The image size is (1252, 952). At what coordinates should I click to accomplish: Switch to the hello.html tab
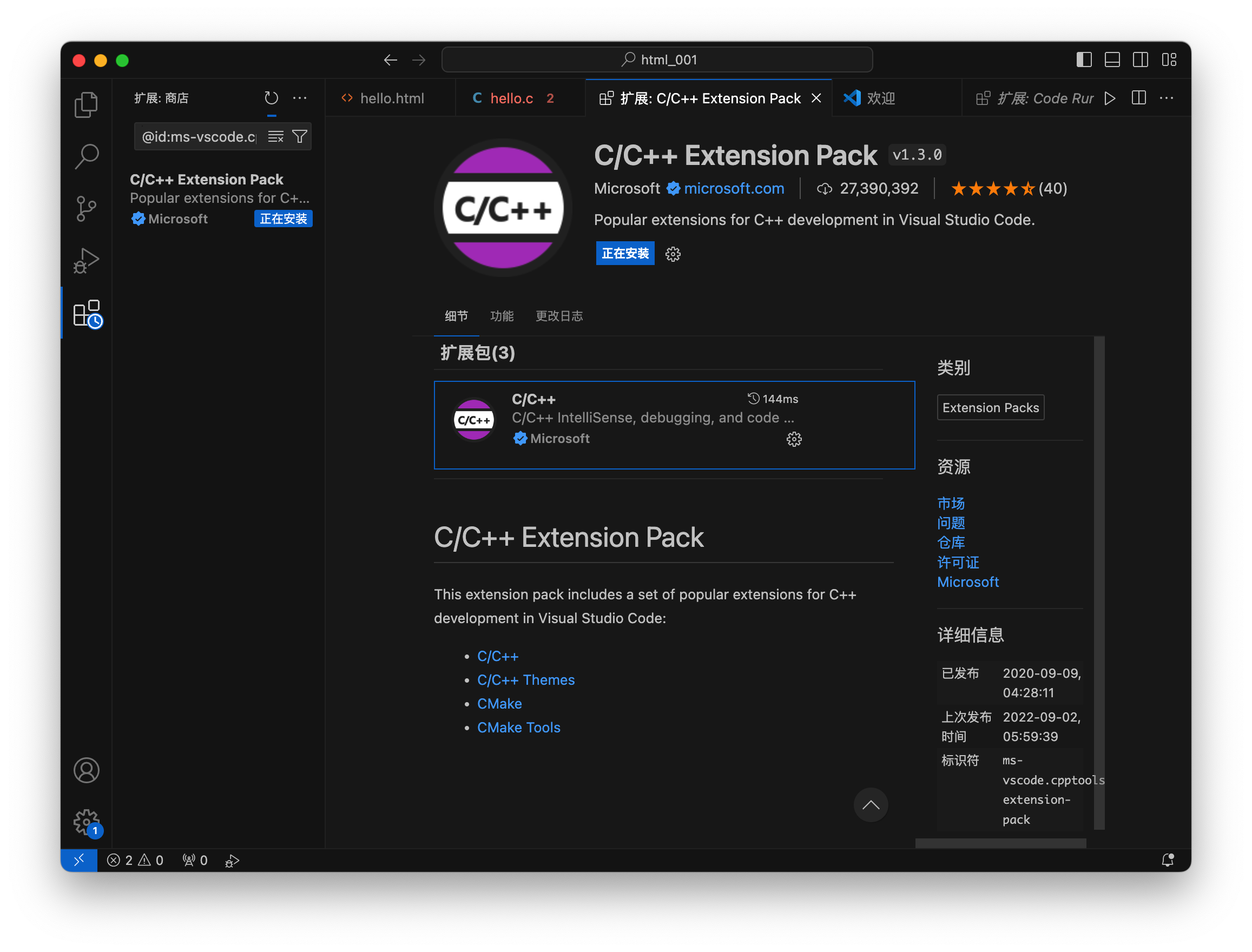coord(391,98)
